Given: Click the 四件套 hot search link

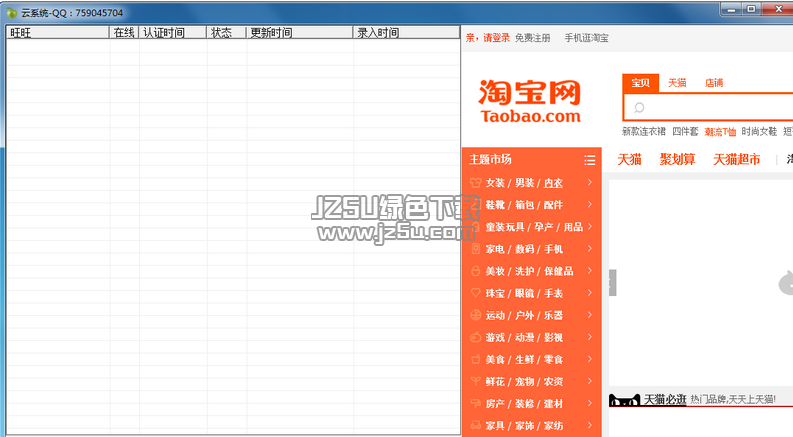Looking at the screenshot, I should coord(685,132).
